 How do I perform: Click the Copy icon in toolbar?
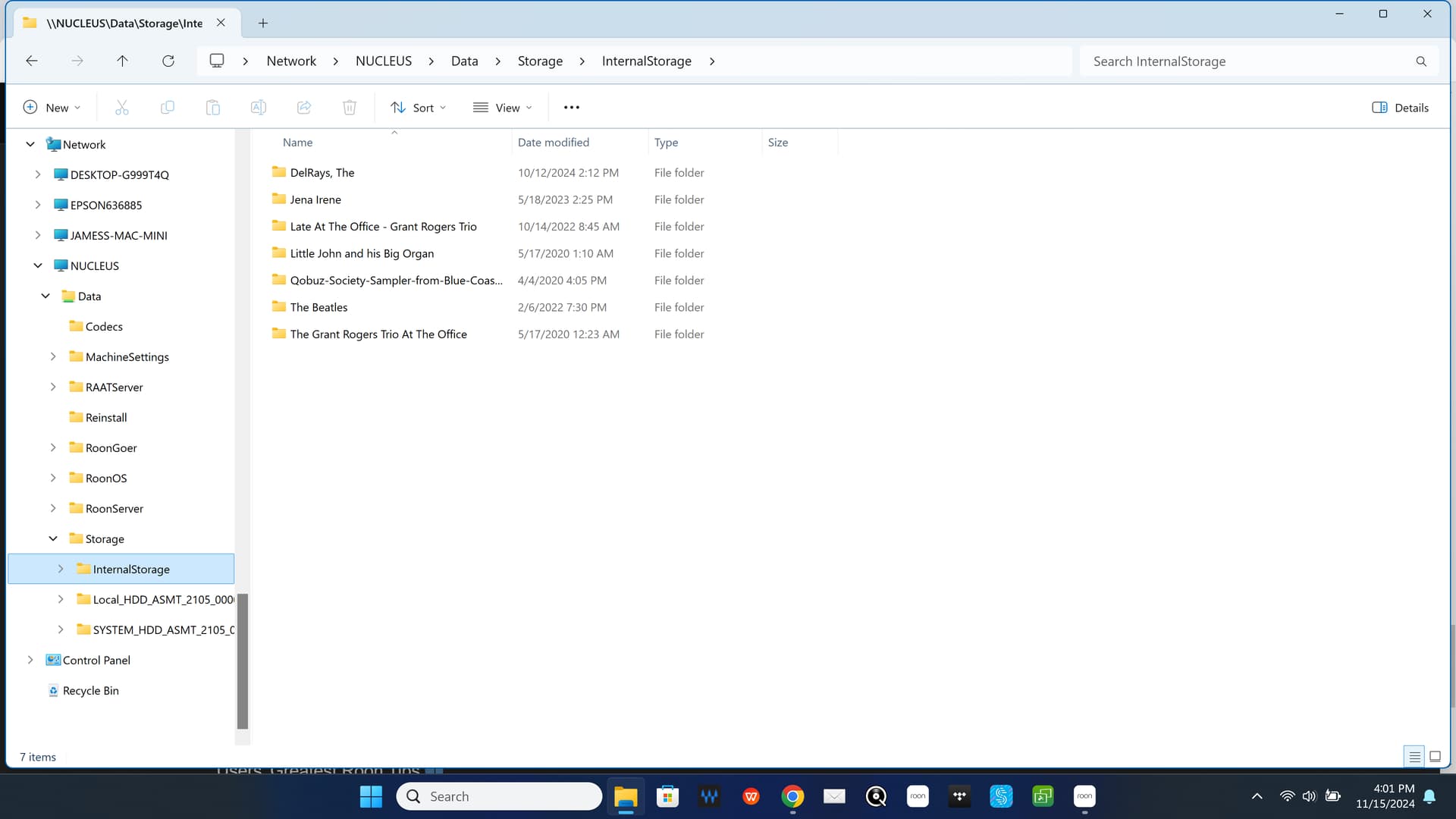(167, 108)
